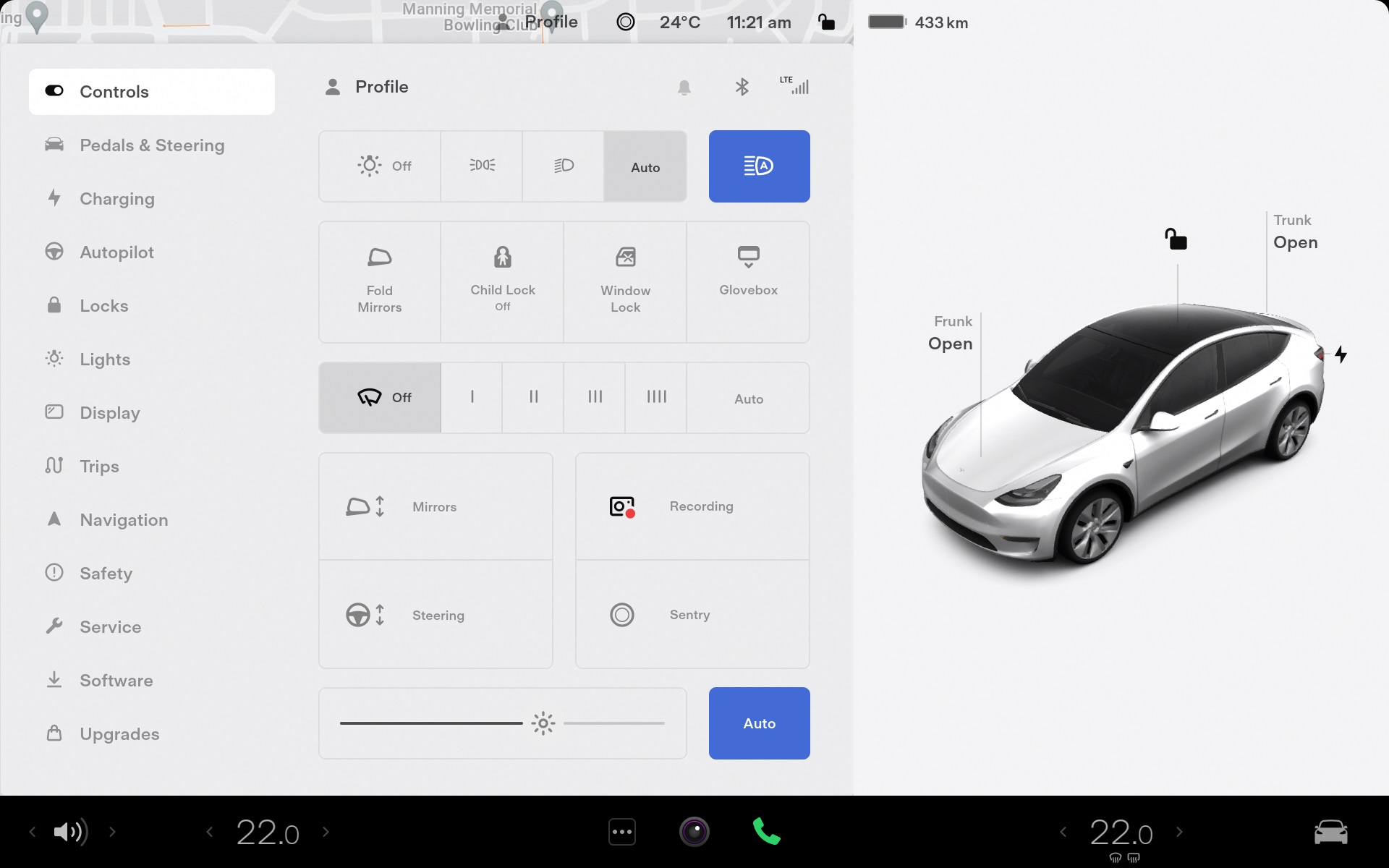Open the Glovebox
The image size is (1389, 868).
tap(748, 282)
